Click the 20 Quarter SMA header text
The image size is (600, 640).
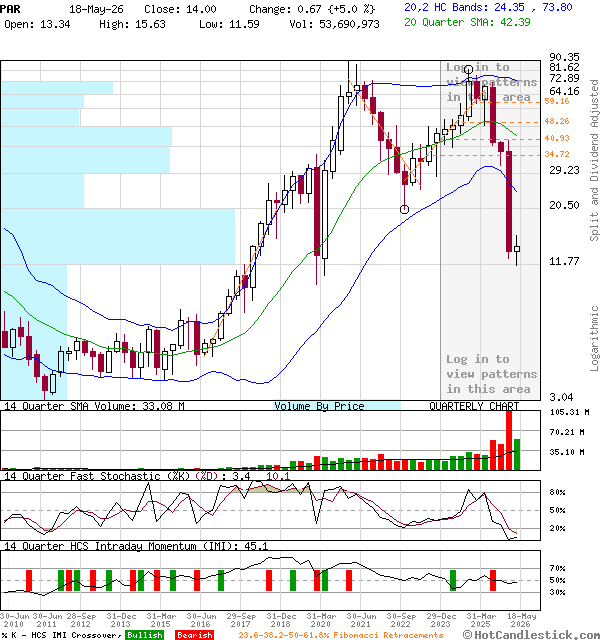(x=467, y=22)
